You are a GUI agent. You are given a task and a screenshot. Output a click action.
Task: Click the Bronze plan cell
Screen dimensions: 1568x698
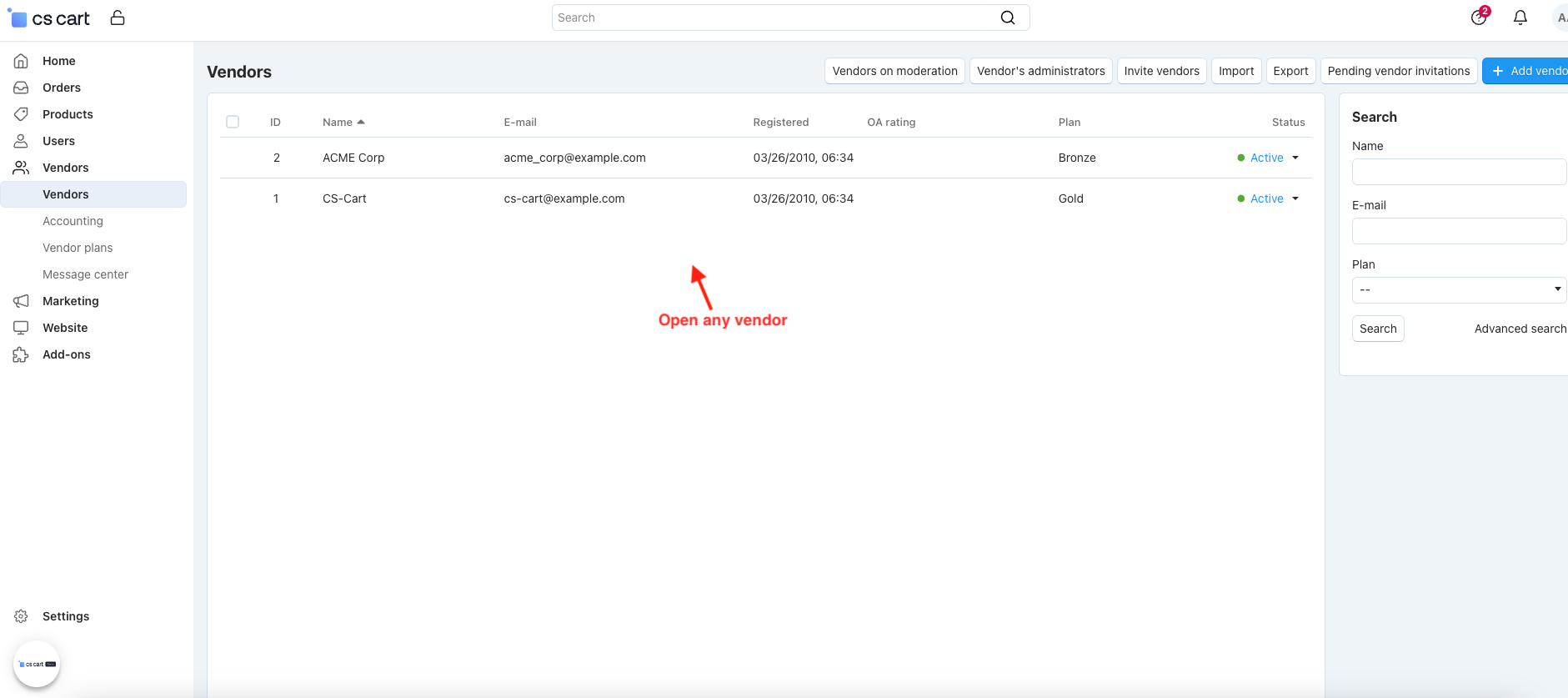pyautogui.click(x=1077, y=158)
